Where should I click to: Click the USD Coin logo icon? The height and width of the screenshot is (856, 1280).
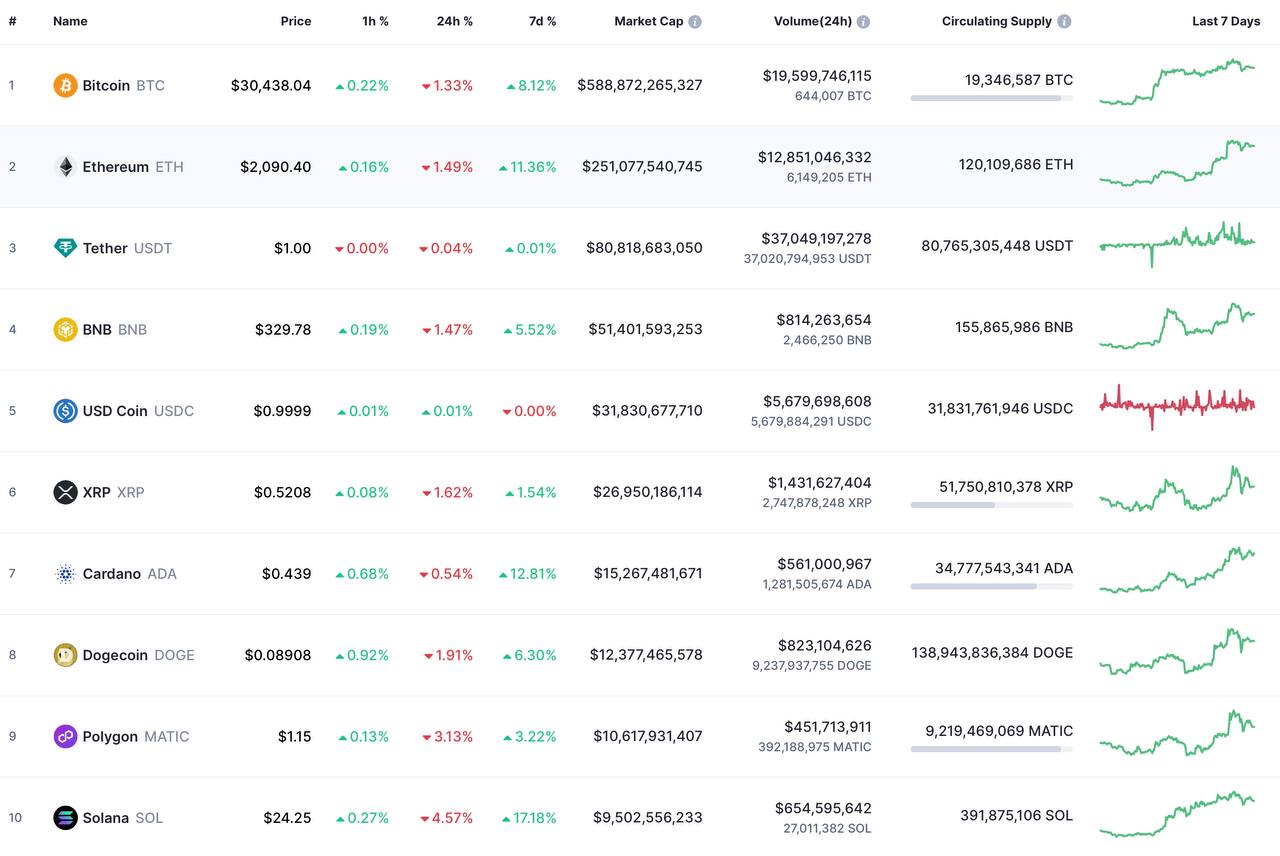click(x=65, y=411)
